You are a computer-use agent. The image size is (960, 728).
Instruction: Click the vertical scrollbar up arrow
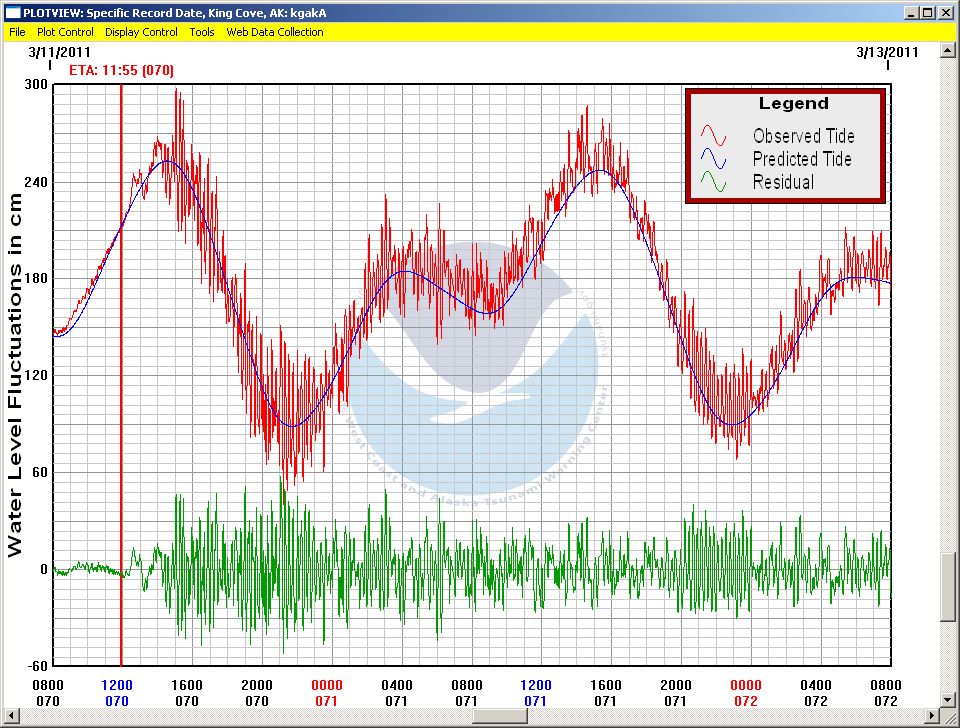(x=950, y=49)
